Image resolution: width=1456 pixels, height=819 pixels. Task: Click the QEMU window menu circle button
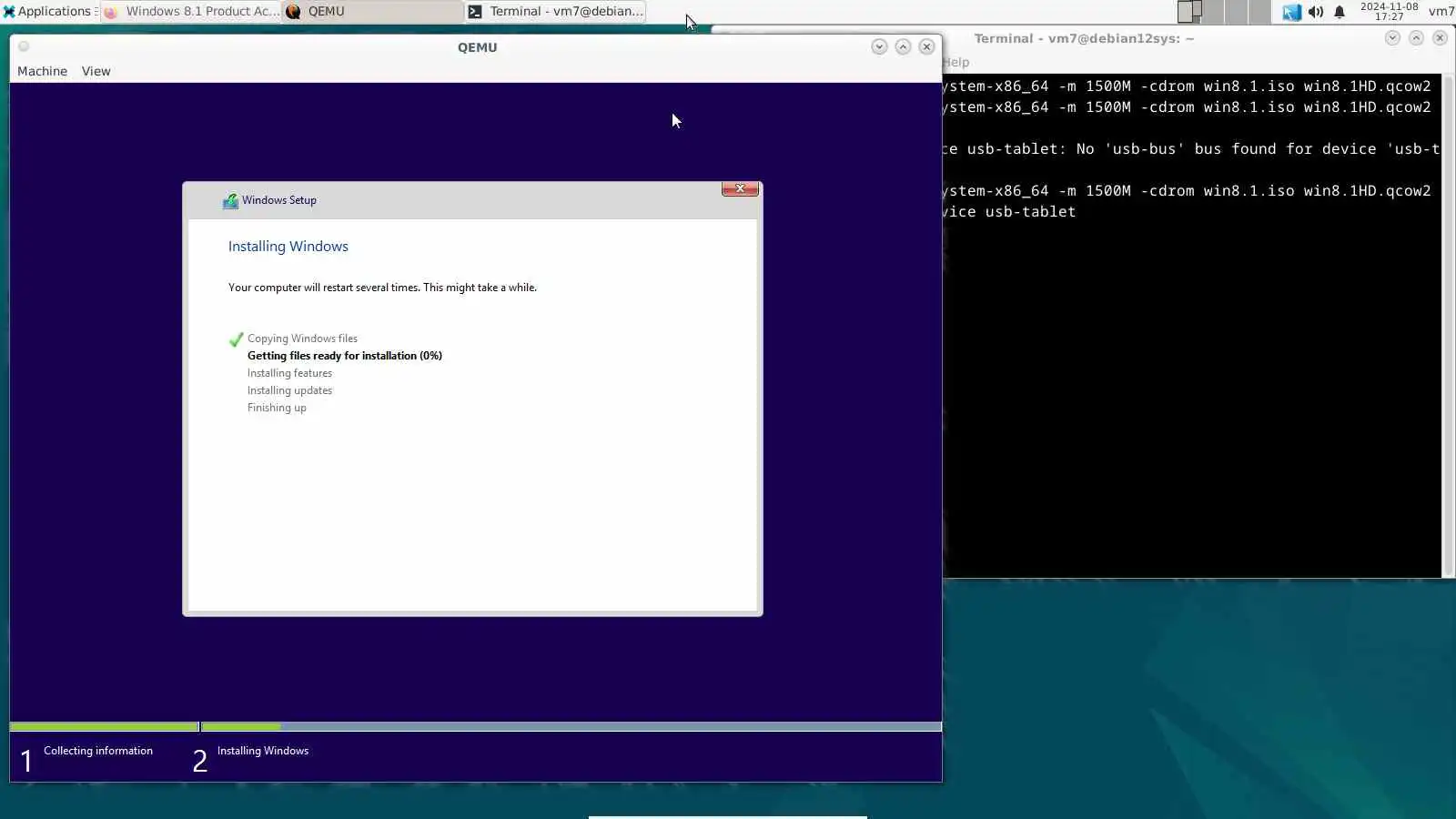(24, 46)
